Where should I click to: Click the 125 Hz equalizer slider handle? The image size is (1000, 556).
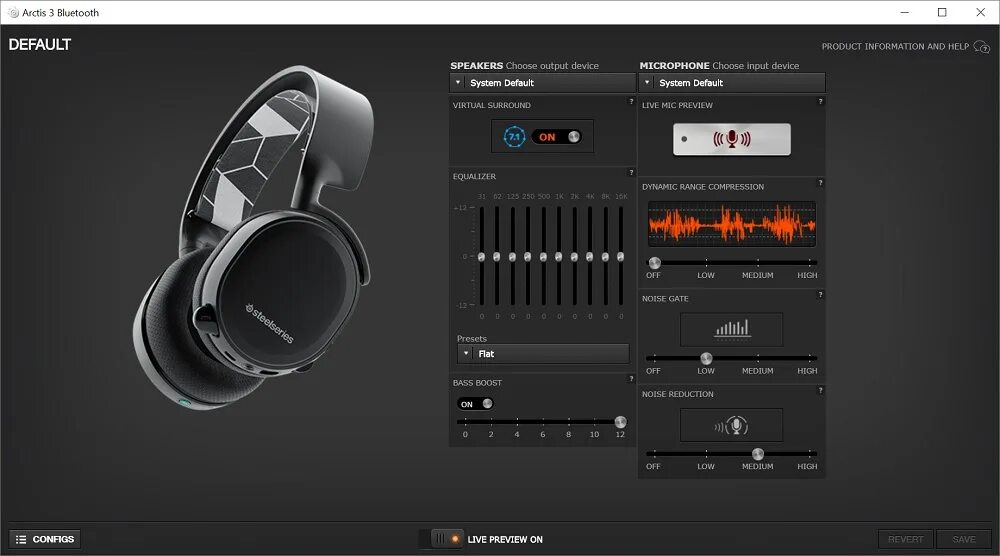(x=512, y=257)
